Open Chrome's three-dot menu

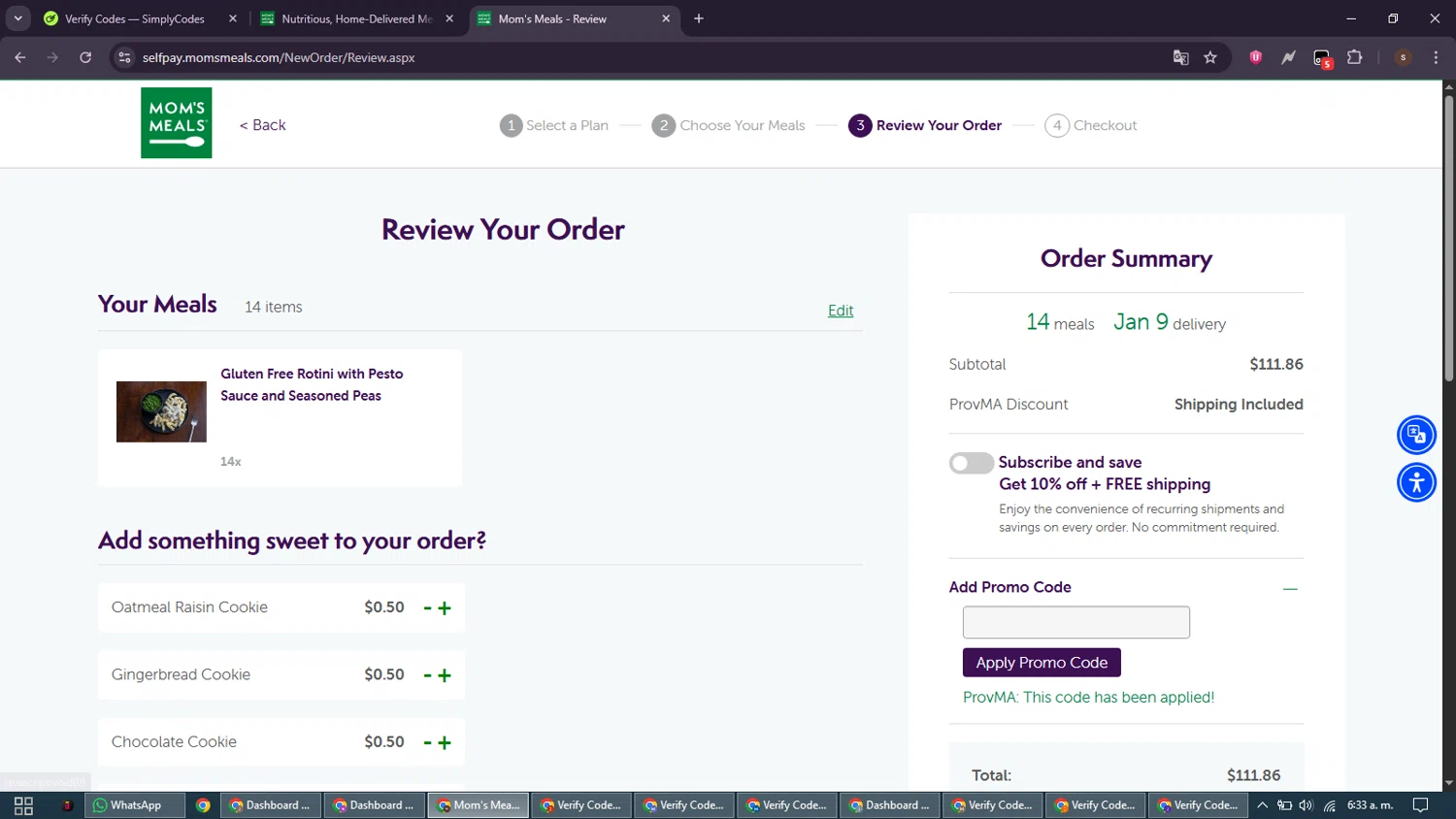point(1436,57)
